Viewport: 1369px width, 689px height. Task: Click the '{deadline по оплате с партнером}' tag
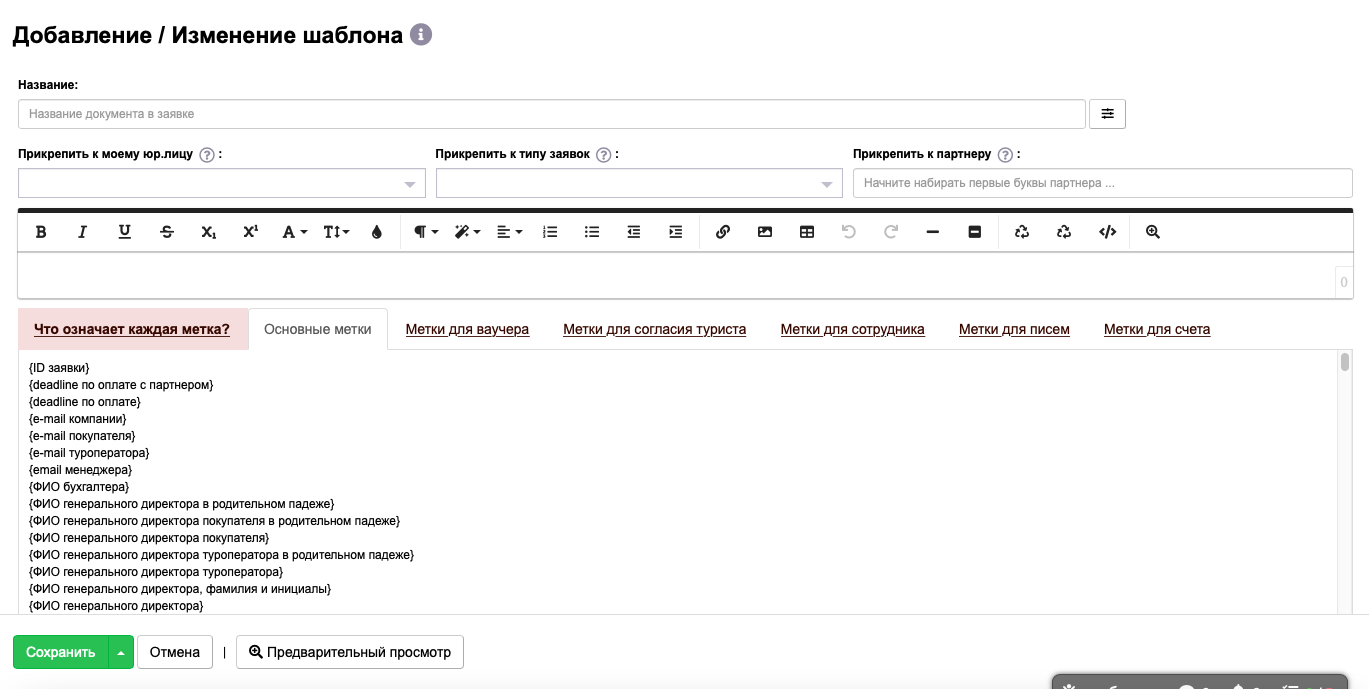(x=121, y=385)
